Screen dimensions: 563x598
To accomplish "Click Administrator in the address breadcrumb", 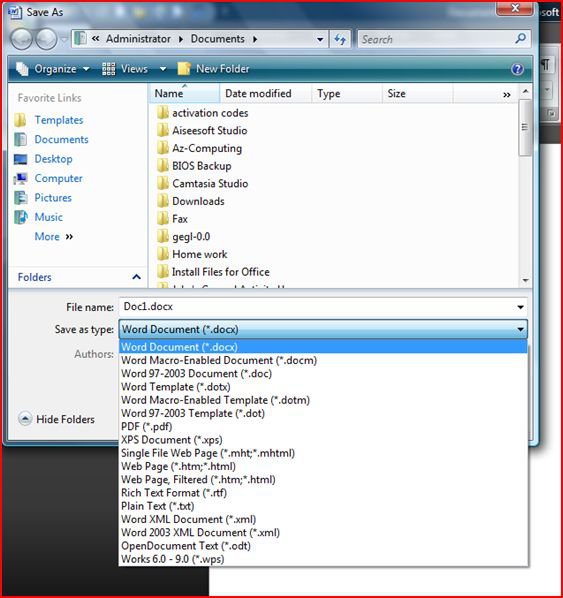I will point(138,39).
